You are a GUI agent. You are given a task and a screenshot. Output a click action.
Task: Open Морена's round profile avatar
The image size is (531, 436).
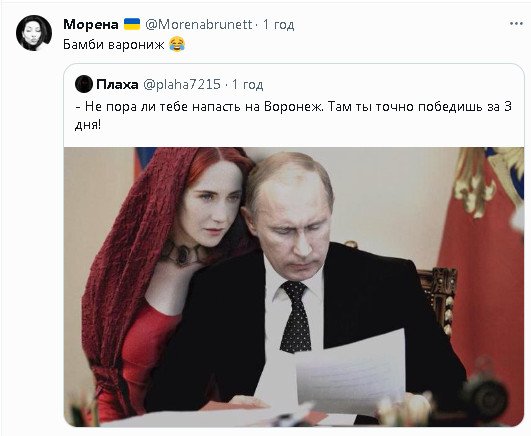(x=34, y=33)
